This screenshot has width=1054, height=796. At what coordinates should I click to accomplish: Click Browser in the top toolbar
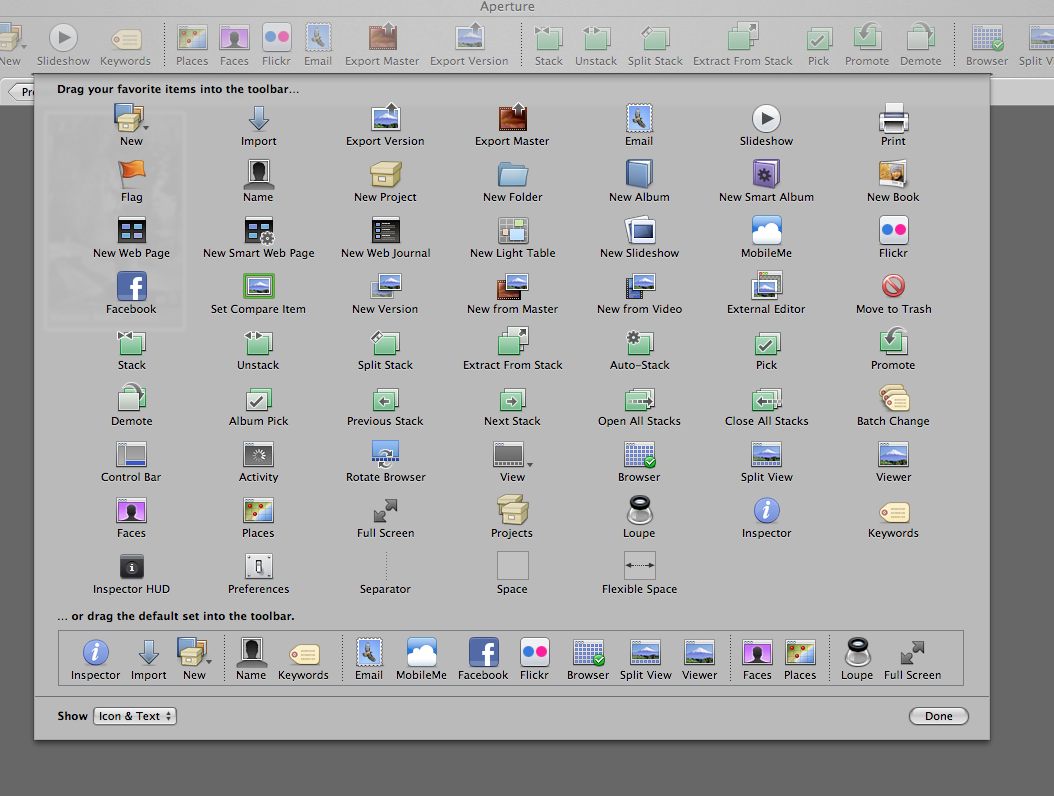click(x=987, y=45)
